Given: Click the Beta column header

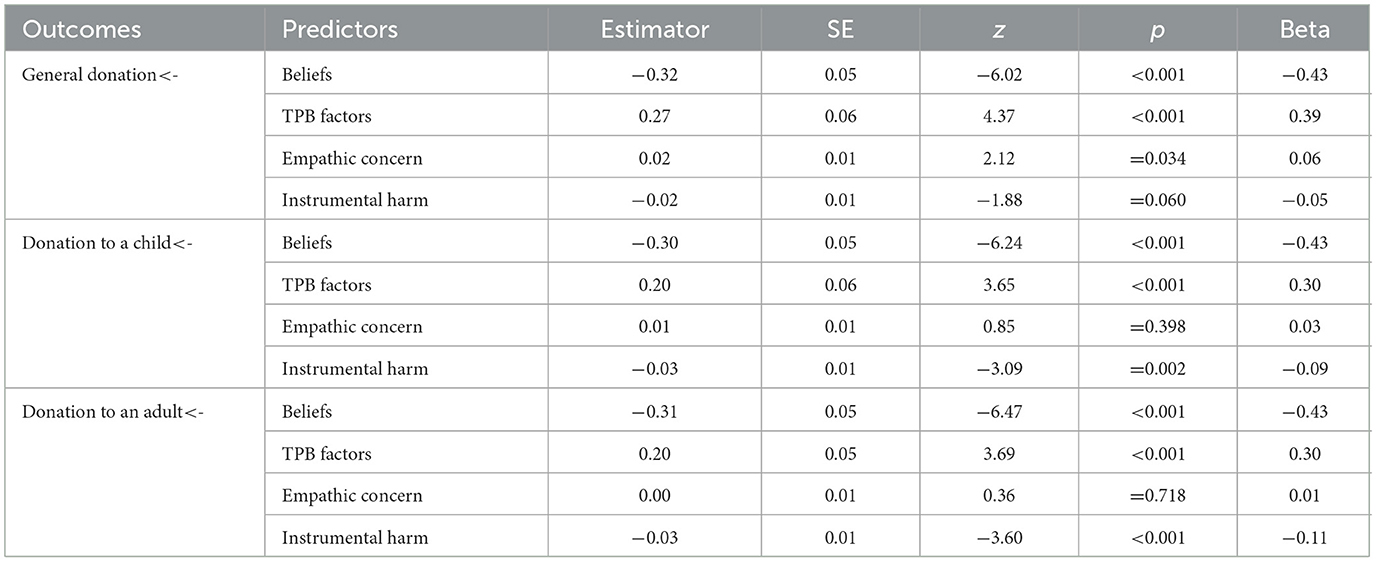Looking at the screenshot, I should click(x=1305, y=30).
